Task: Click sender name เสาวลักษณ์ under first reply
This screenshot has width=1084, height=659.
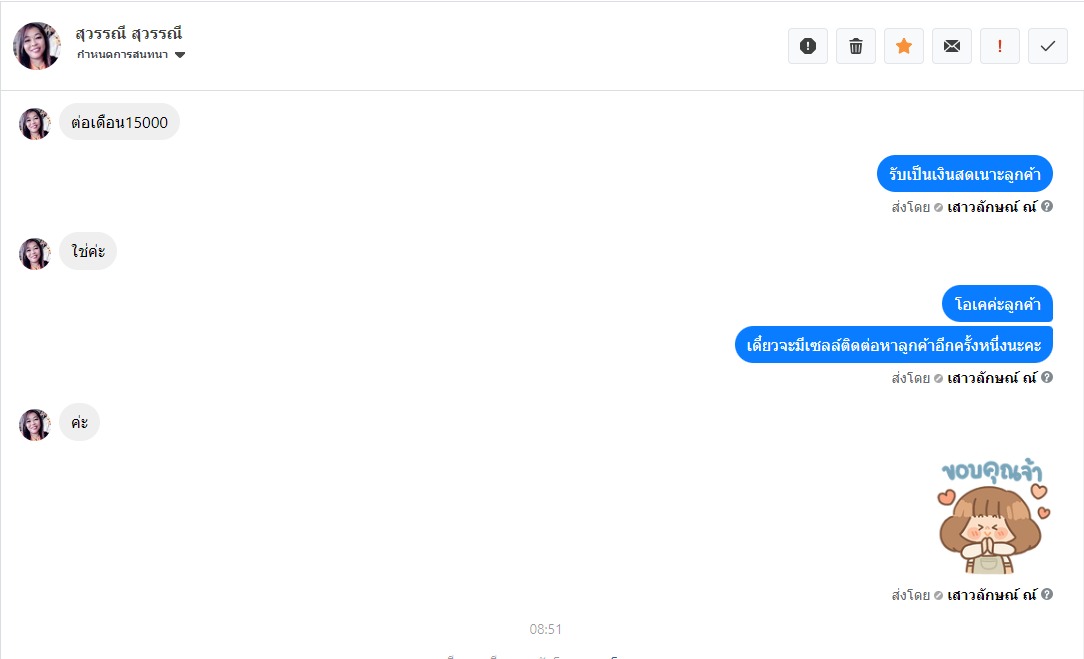Action: [x=992, y=207]
